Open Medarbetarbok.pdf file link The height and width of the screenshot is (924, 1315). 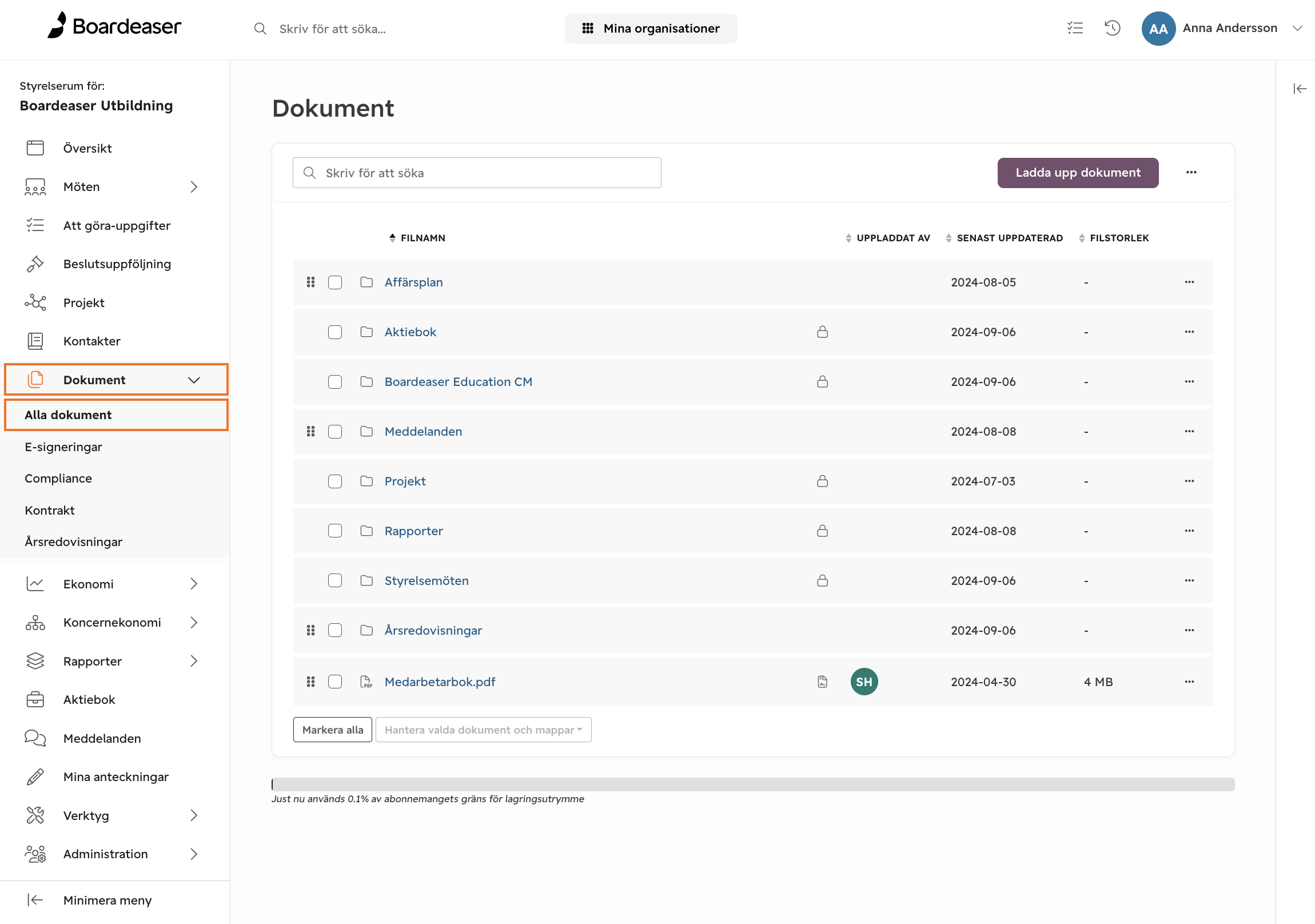pyautogui.click(x=440, y=682)
